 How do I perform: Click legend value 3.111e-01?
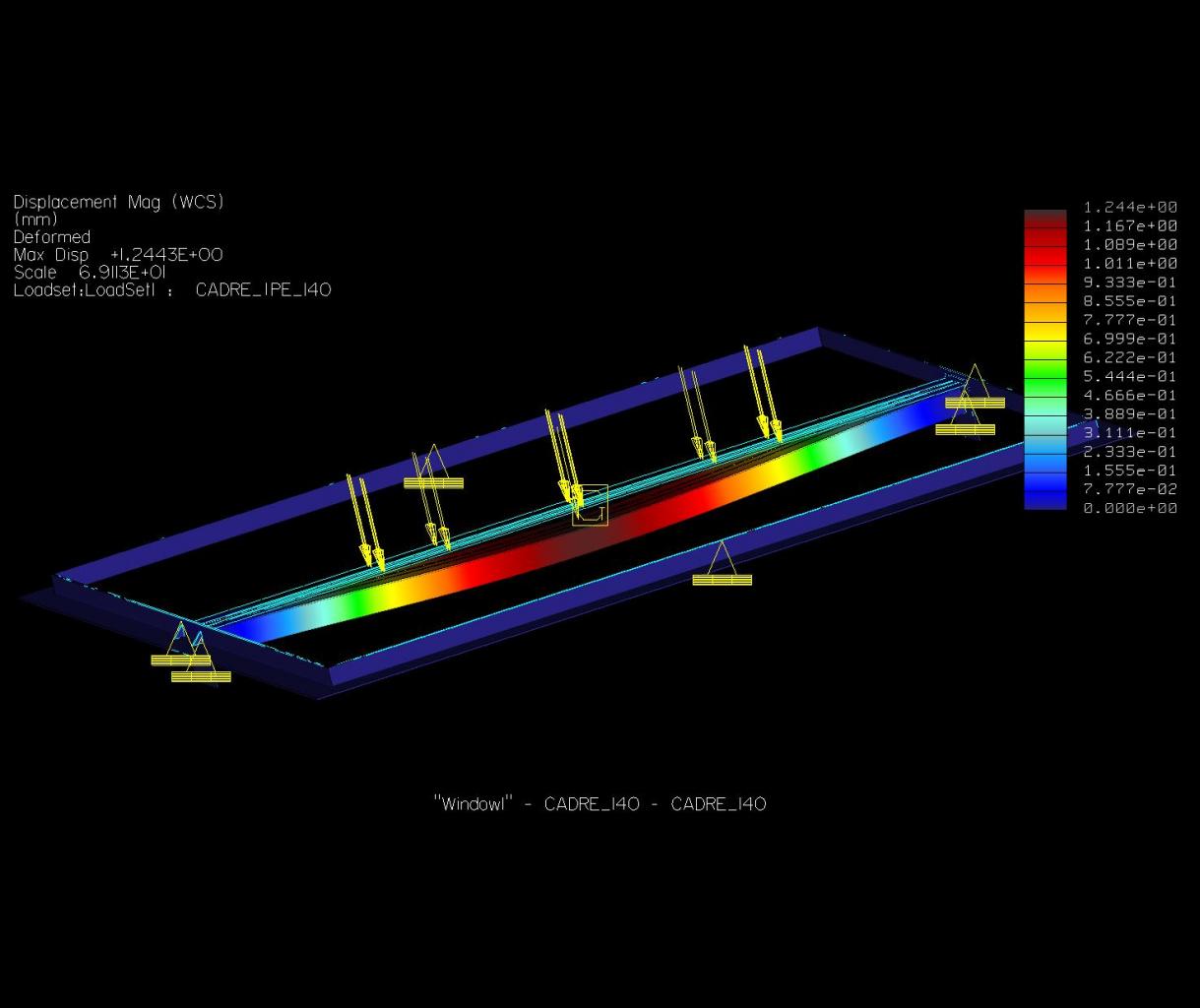(x=1130, y=433)
